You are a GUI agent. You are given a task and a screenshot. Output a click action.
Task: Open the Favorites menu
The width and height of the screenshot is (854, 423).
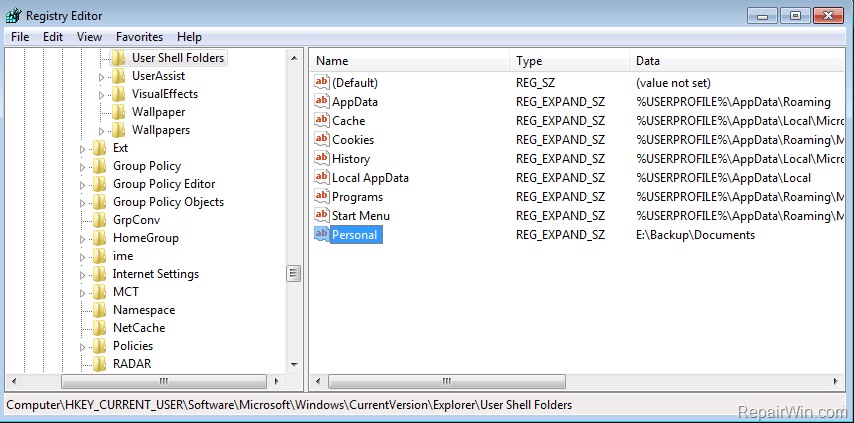[139, 37]
